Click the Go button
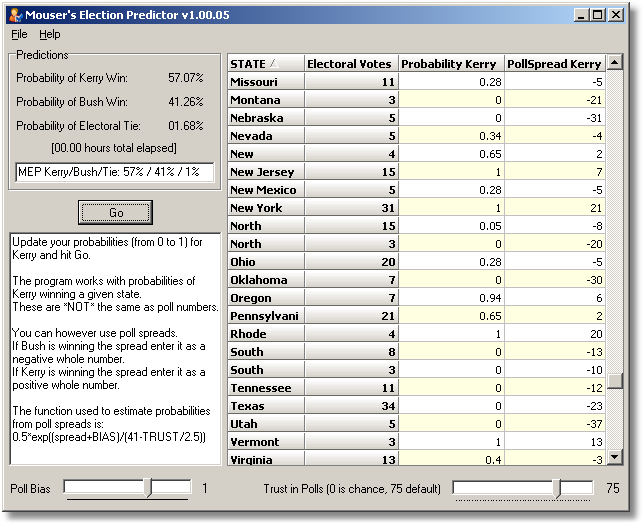The width and height of the screenshot is (644, 526). click(x=115, y=212)
